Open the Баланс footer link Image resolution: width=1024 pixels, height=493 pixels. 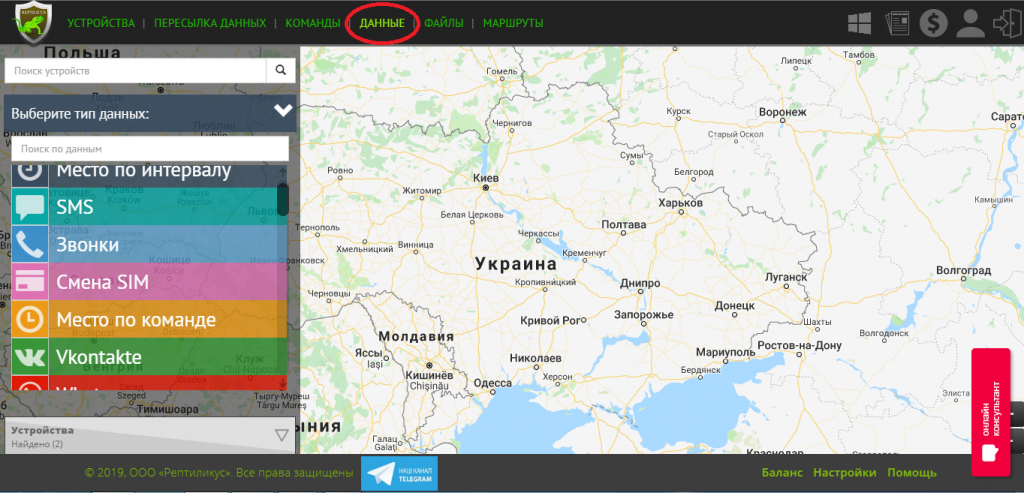tap(782, 473)
